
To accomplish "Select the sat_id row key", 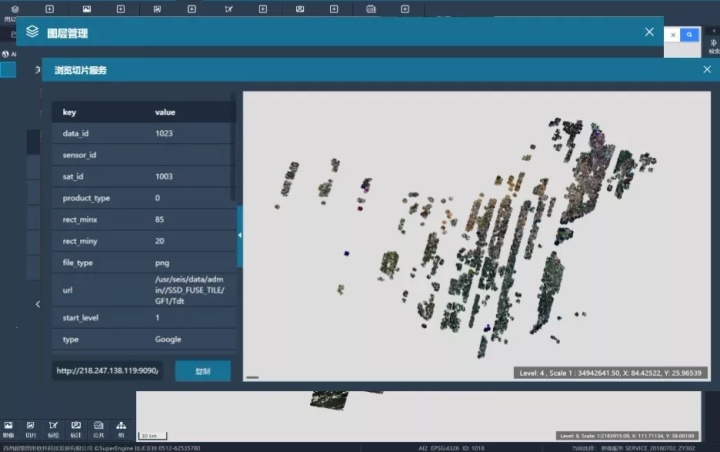I will click(x=73, y=176).
